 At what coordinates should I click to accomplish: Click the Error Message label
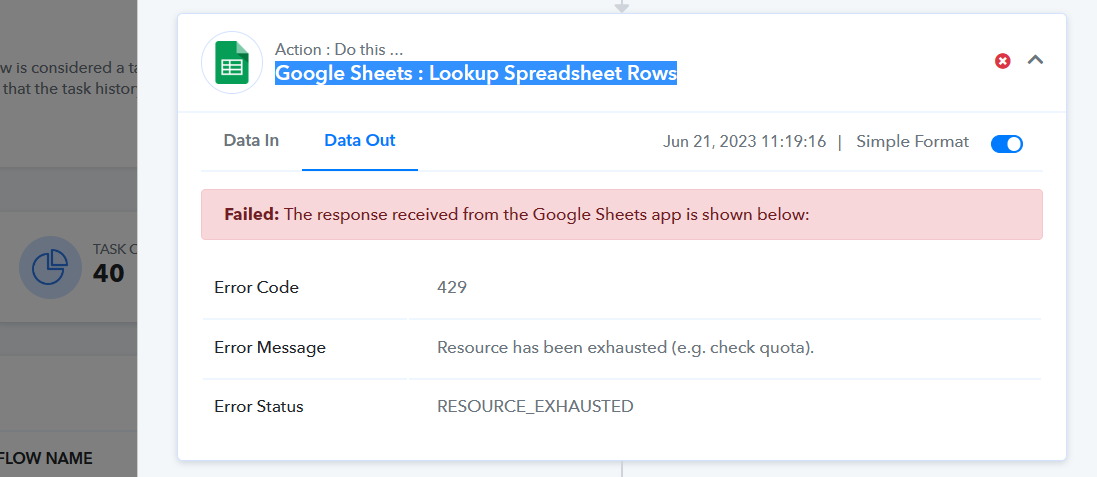pos(270,348)
